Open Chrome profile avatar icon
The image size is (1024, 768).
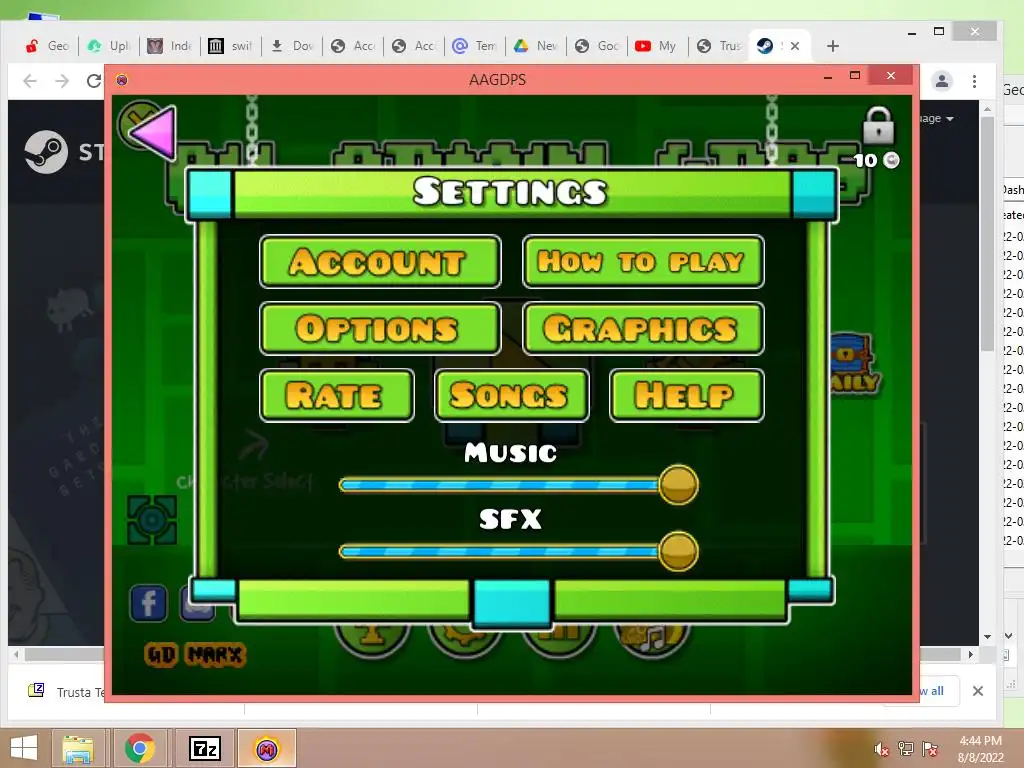pos(942,81)
